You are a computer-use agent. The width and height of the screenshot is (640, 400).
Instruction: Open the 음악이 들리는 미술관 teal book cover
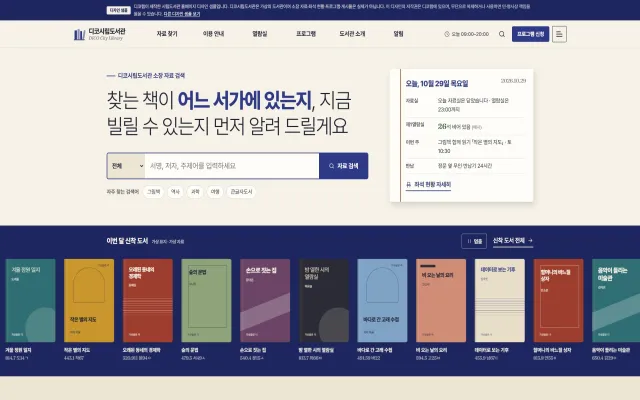pos(616,300)
